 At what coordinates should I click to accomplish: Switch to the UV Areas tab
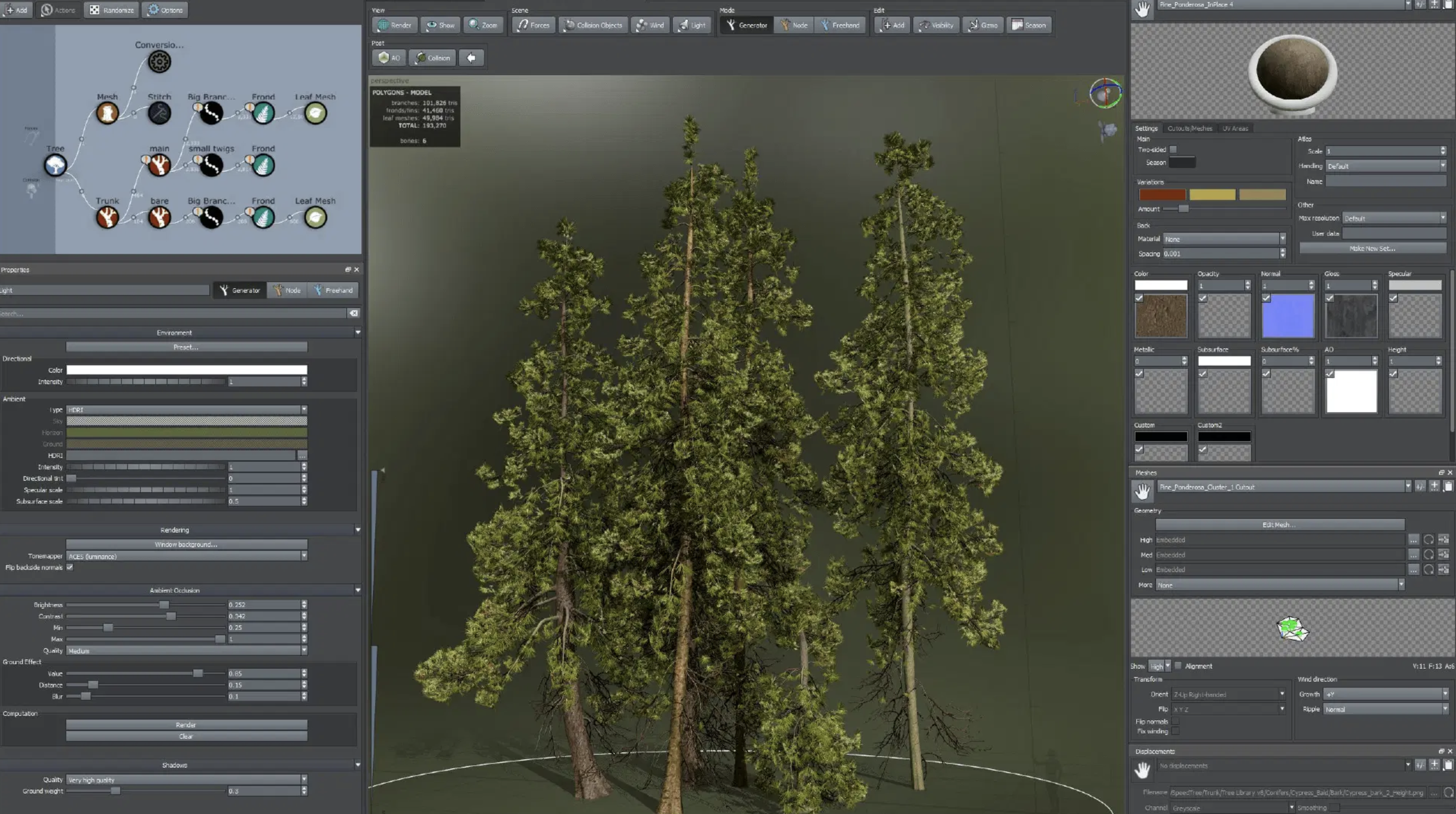pyautogui.click(x=1235, y=128)
